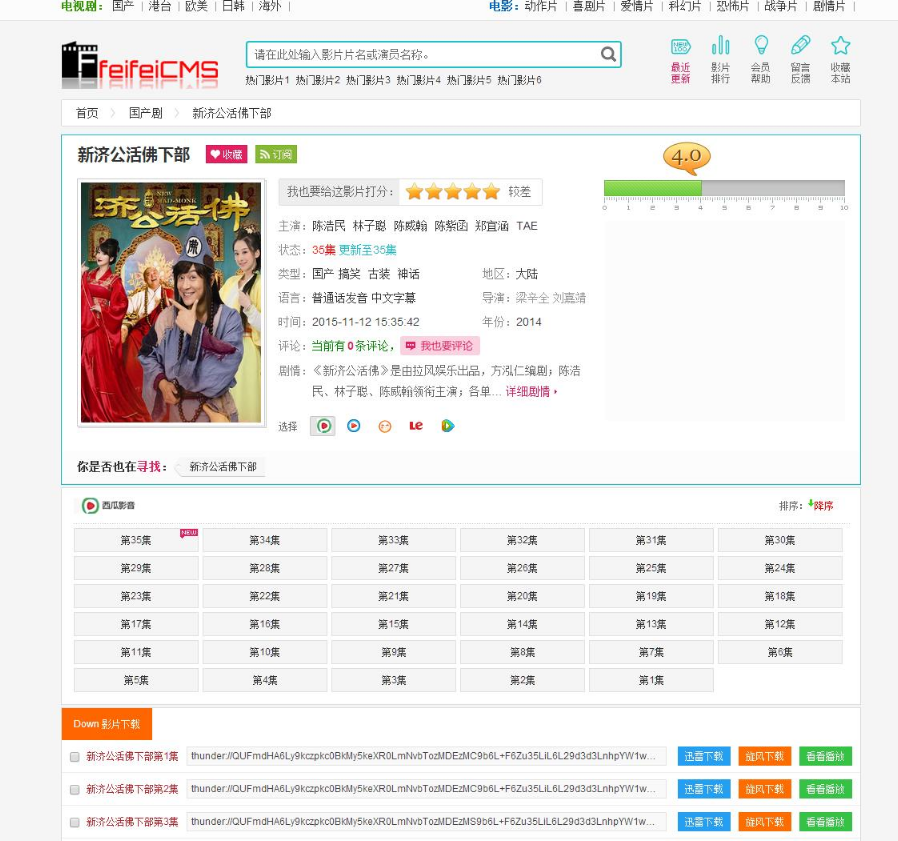898x841 pixels.
Task: Click the 收藏 heart button
Action: [226, 155]
